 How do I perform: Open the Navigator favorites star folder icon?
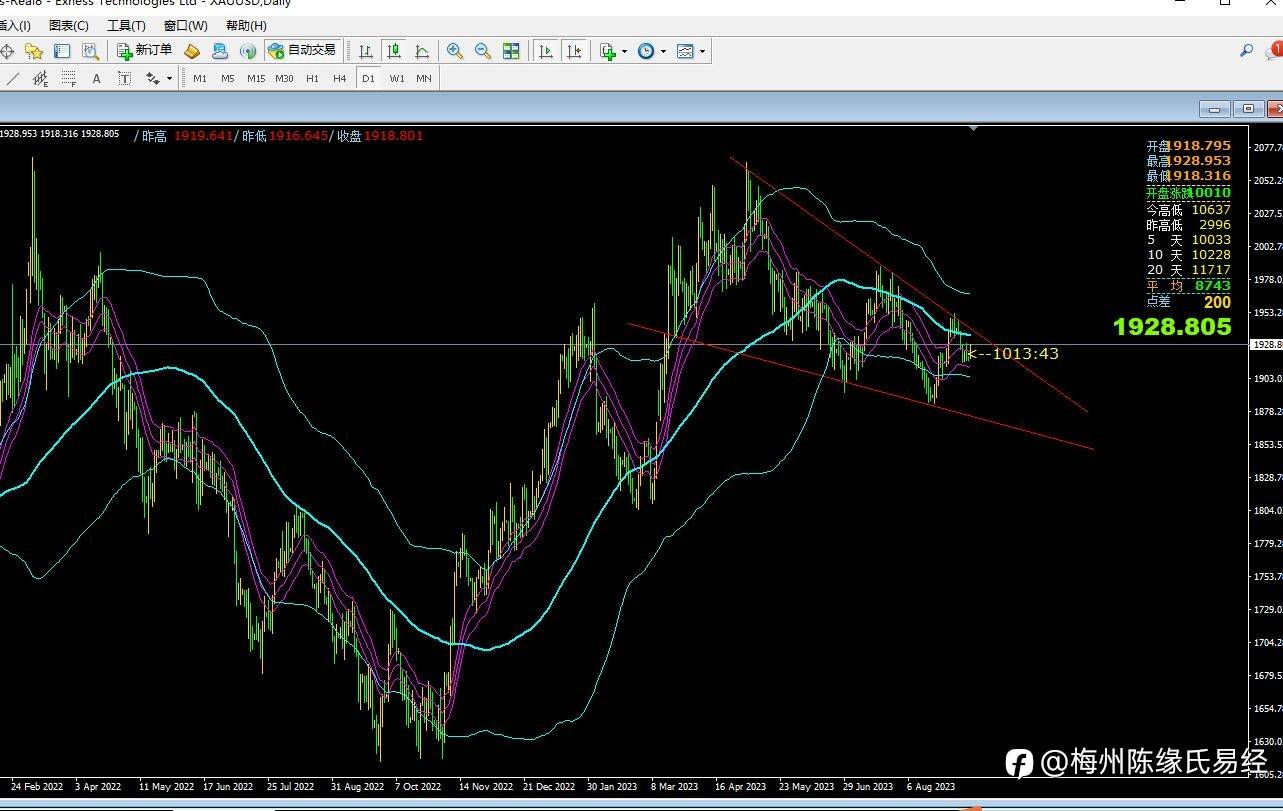pyautogui.click(x=34, y=51)
